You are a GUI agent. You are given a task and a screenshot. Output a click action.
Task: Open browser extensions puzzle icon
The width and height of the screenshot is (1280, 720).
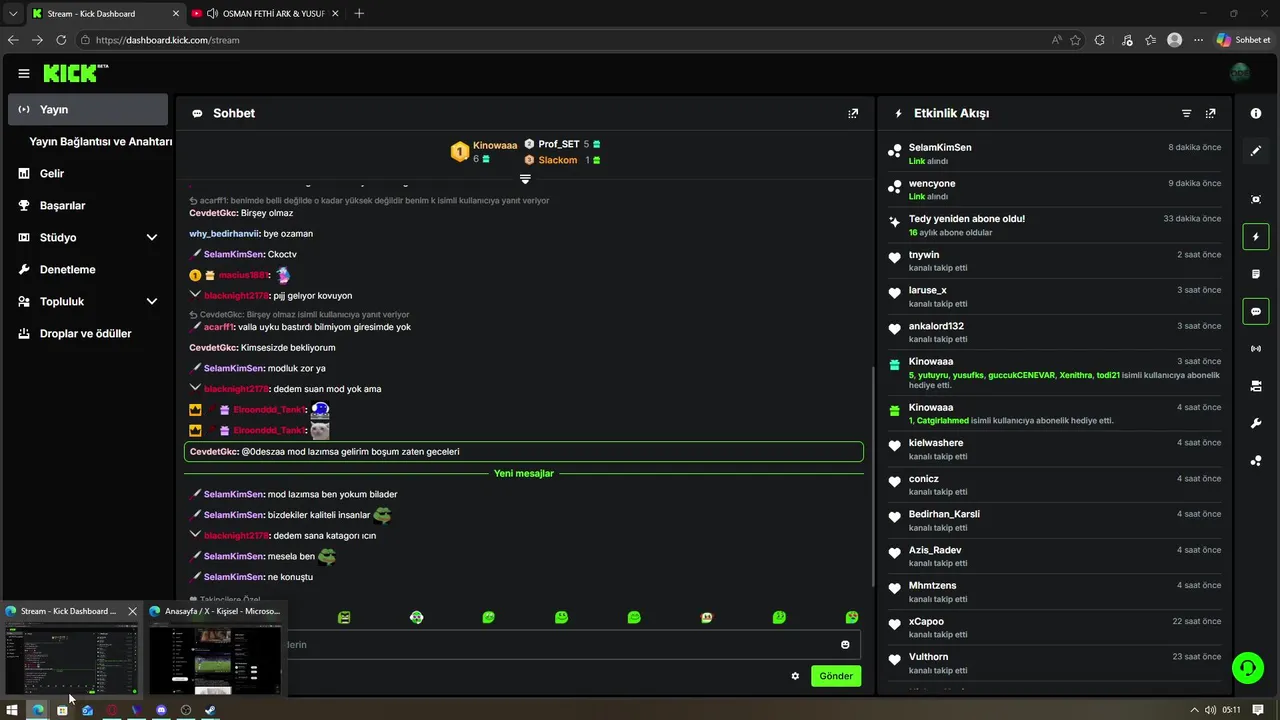coord(1100,40)
